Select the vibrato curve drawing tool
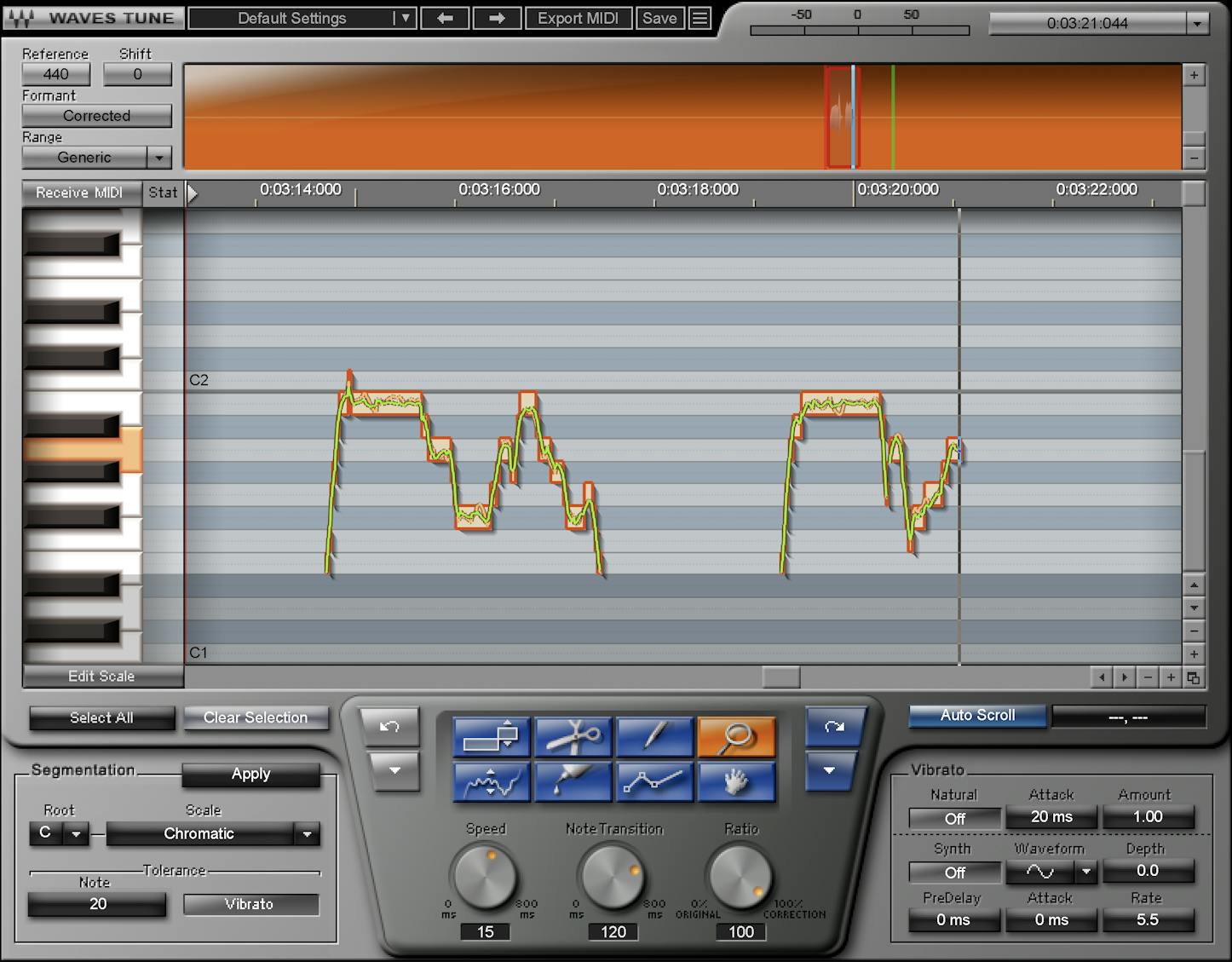Screen dimensions: 1232x962 click(x=492, y=781)
